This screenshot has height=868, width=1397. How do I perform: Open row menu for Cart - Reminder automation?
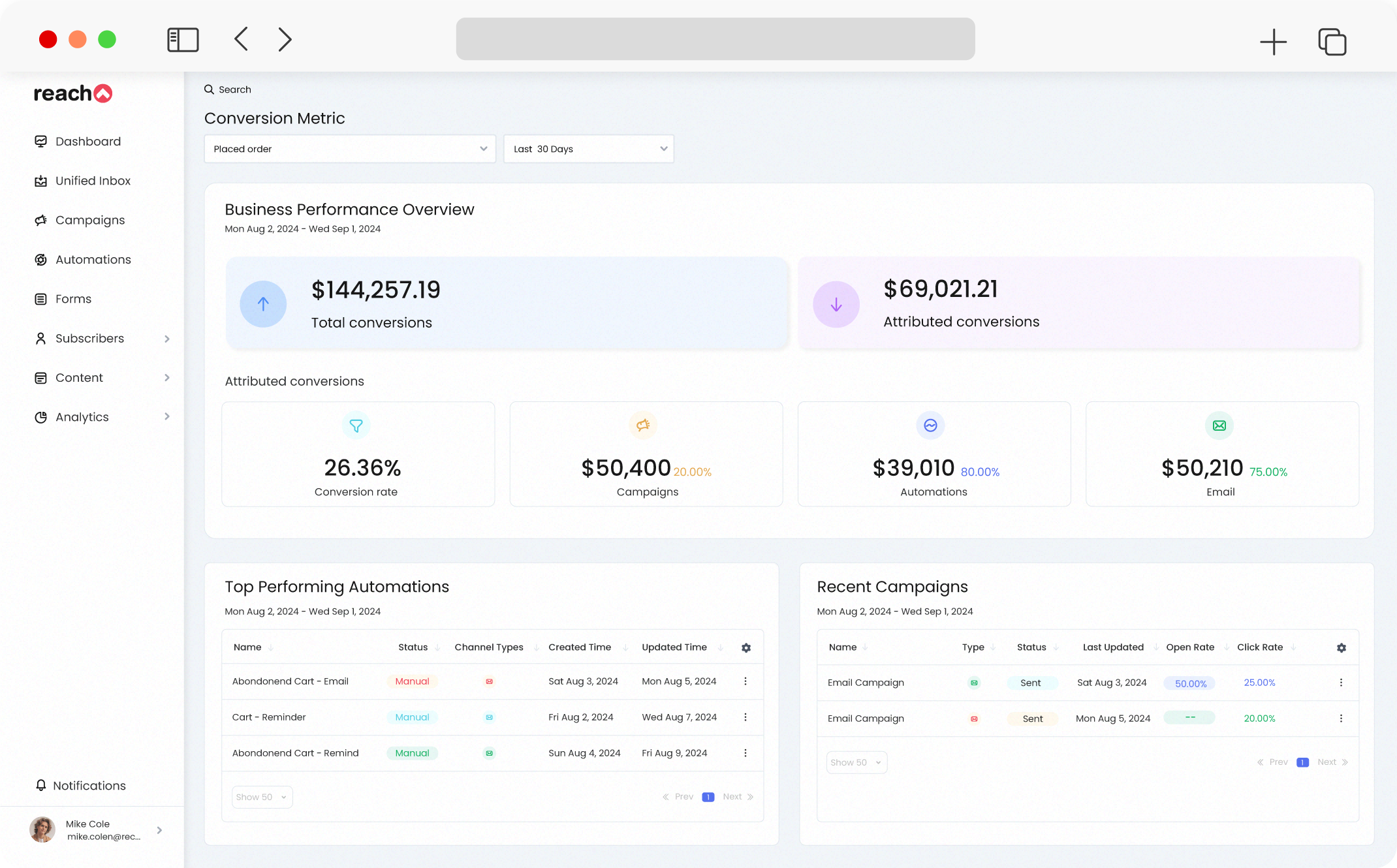tap(745, 717)
